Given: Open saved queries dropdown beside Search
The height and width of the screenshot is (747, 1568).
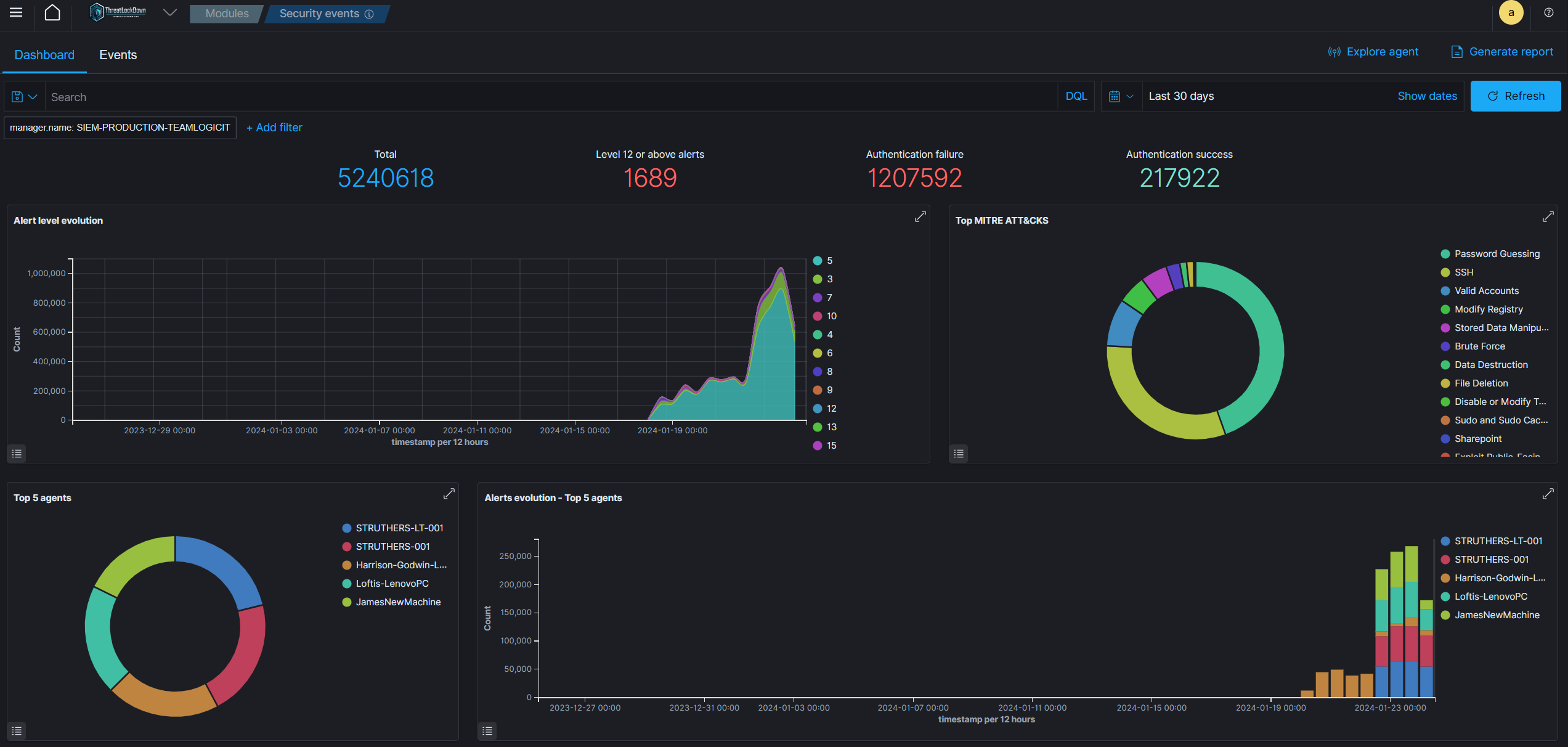Looking at the screenshot, I should pos(25,97).
